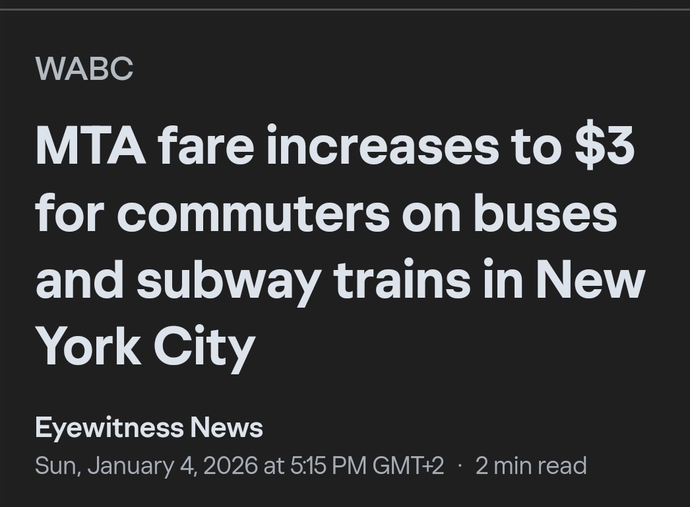
Task: Click the word buses in the headline
Action: click(545, 212)
